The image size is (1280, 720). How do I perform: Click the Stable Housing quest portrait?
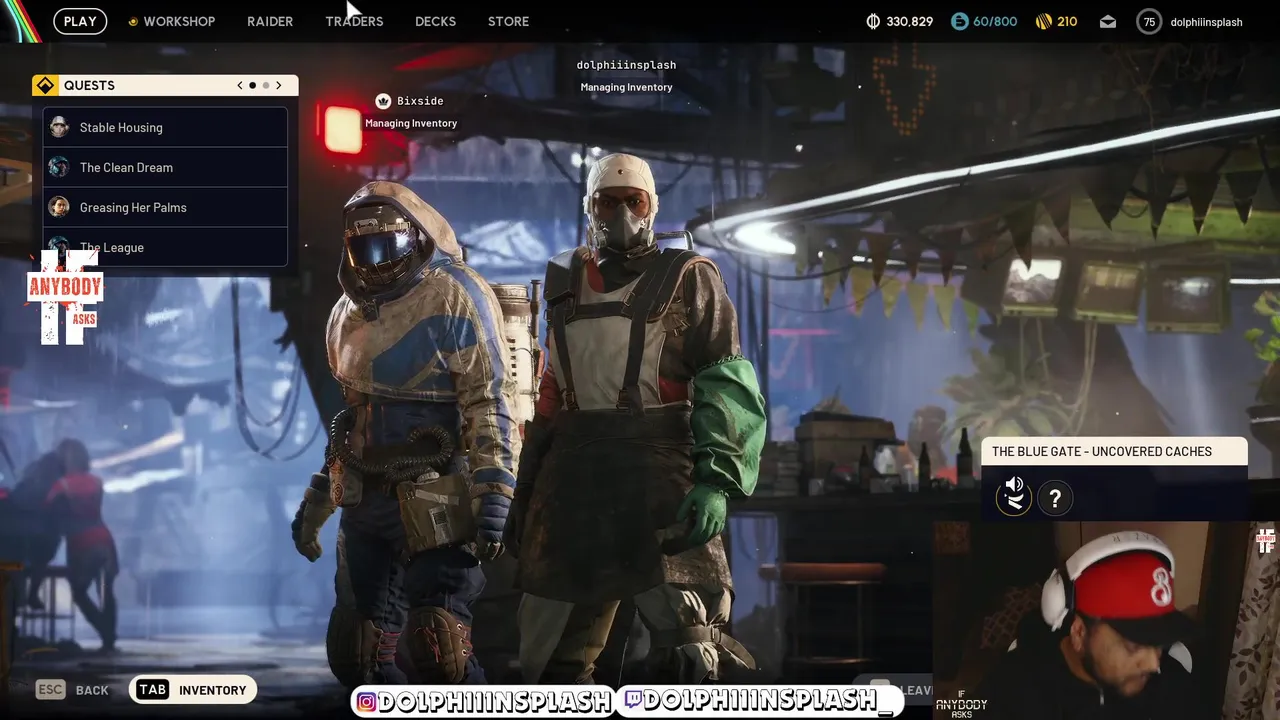pos(59,127)
